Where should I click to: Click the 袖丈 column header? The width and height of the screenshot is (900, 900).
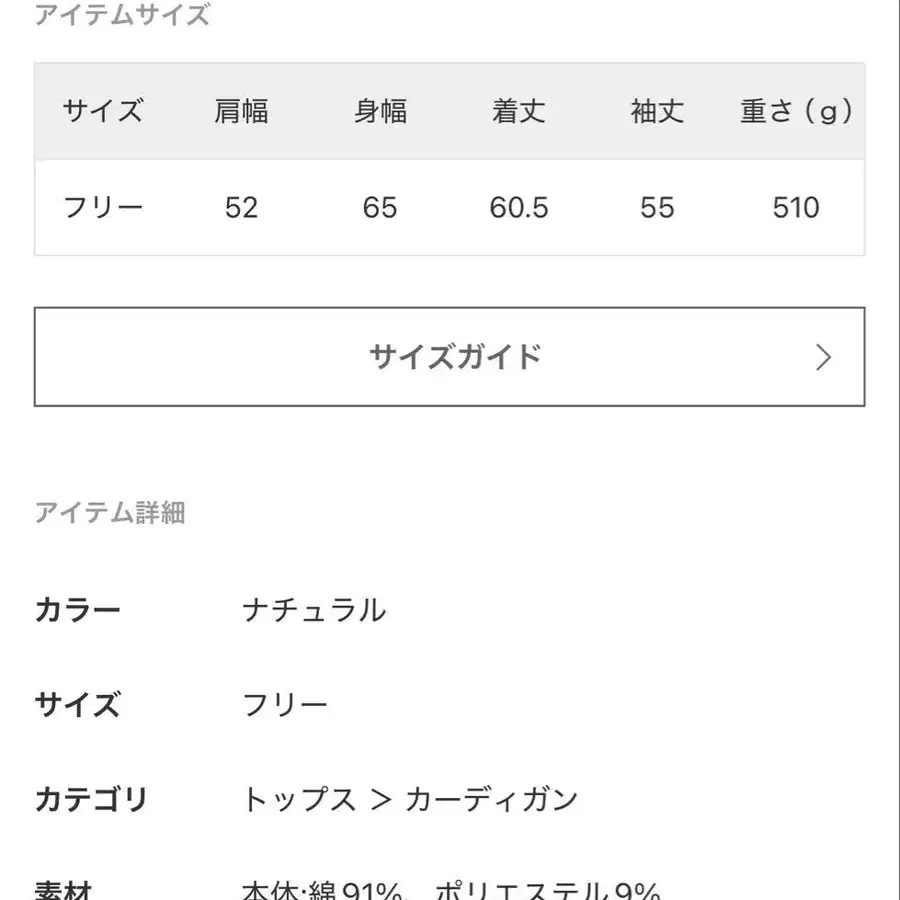click(656, 112)
